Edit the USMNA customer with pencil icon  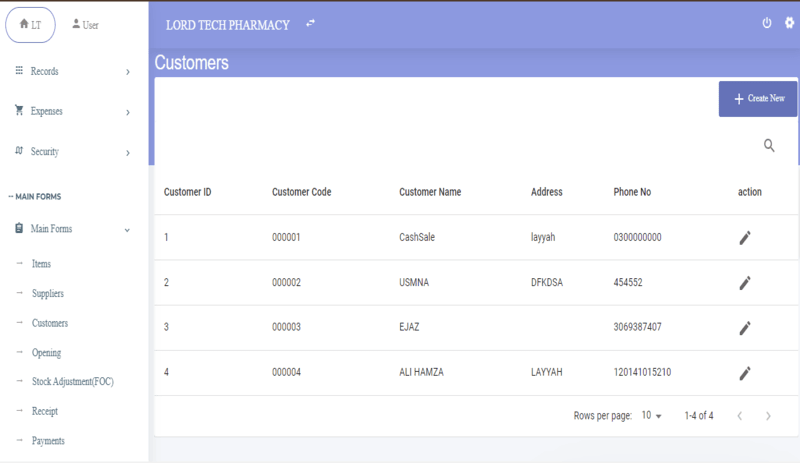(x=745, y=283)
